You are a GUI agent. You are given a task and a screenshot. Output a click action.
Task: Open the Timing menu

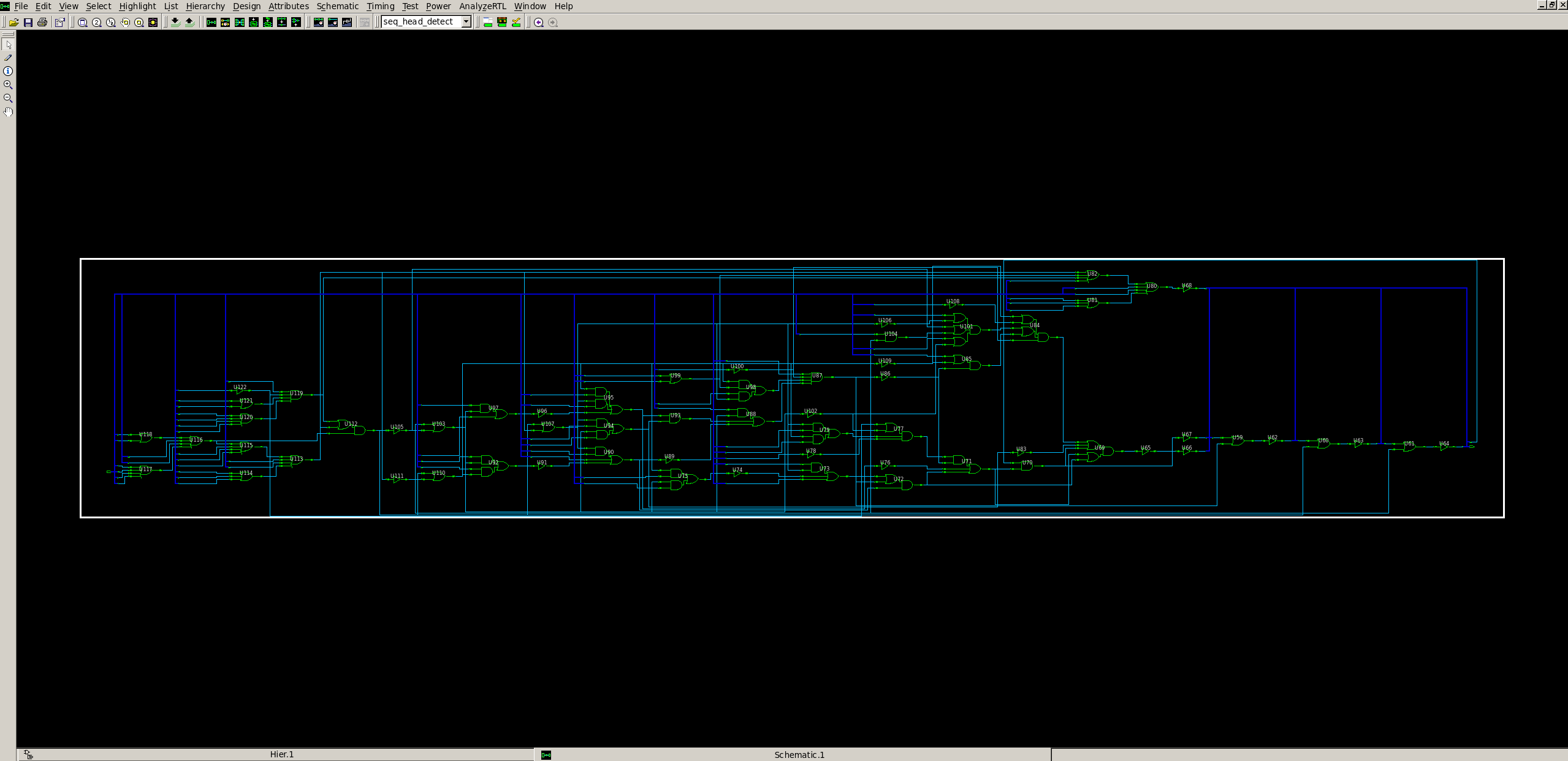(x=380, y=6)
